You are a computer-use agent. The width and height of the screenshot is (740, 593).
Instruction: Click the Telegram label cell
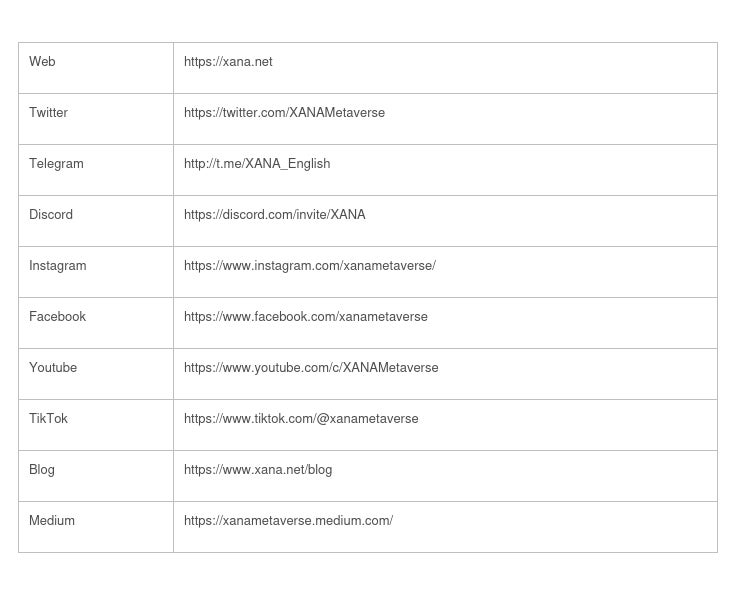click(x=56, y=164)
